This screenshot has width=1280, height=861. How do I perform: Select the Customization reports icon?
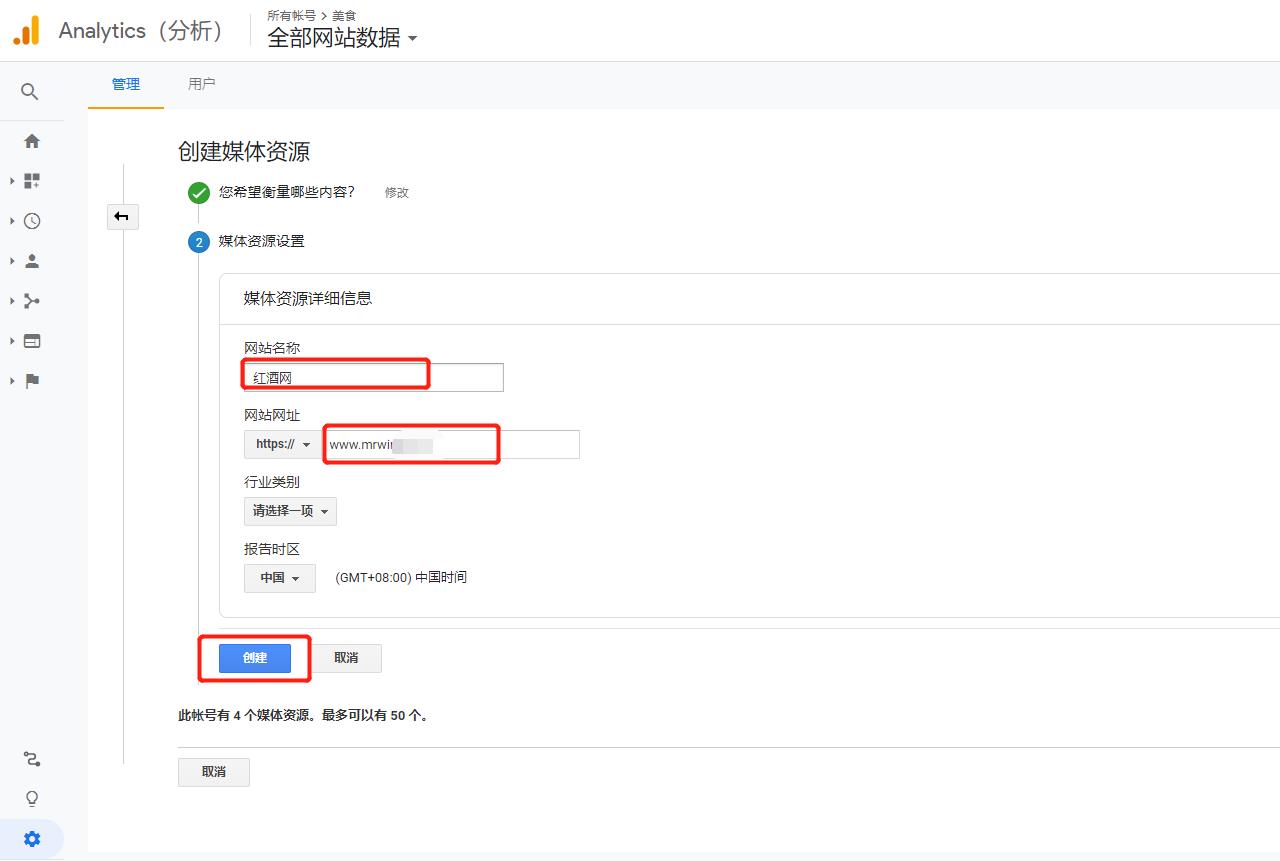click(x=31, y=180)
